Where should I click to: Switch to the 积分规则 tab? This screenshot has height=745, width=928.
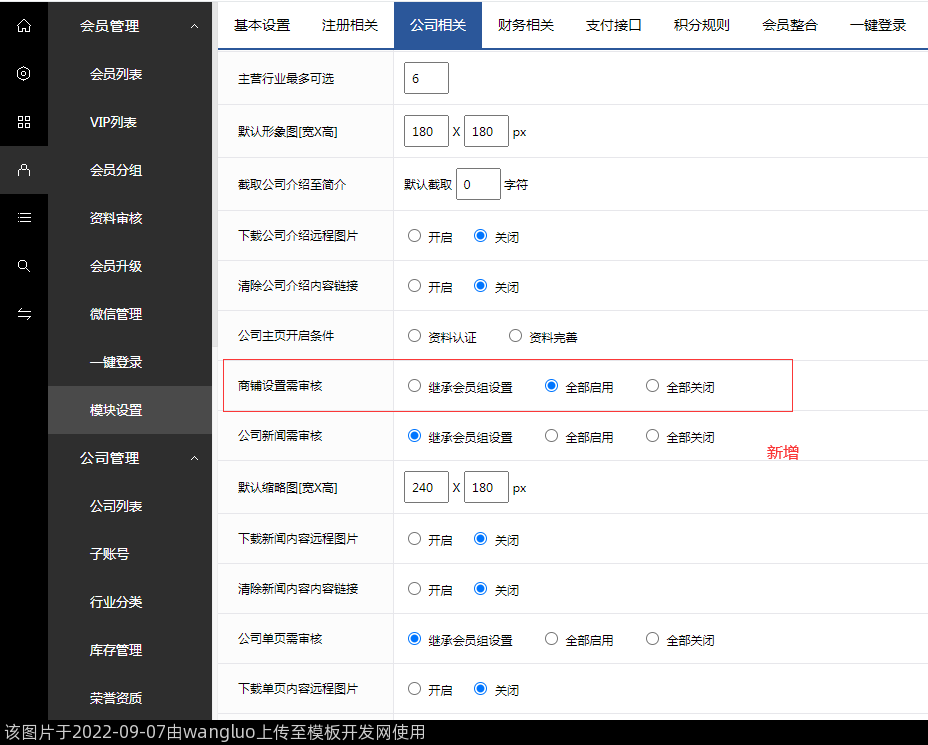coord(701,26)
